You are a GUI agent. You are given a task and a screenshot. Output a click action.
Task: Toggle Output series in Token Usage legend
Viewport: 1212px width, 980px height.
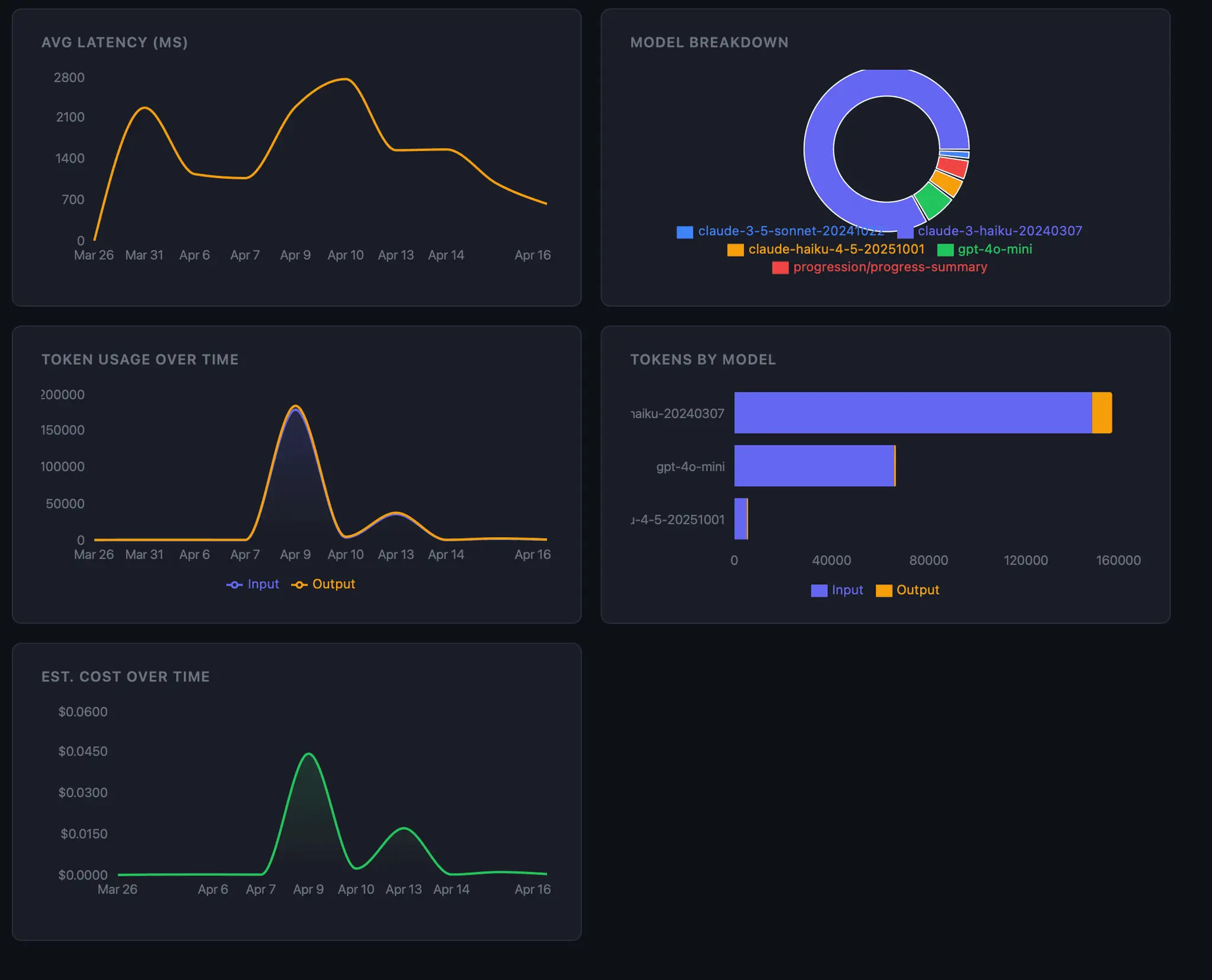click(x=323, y=584)
